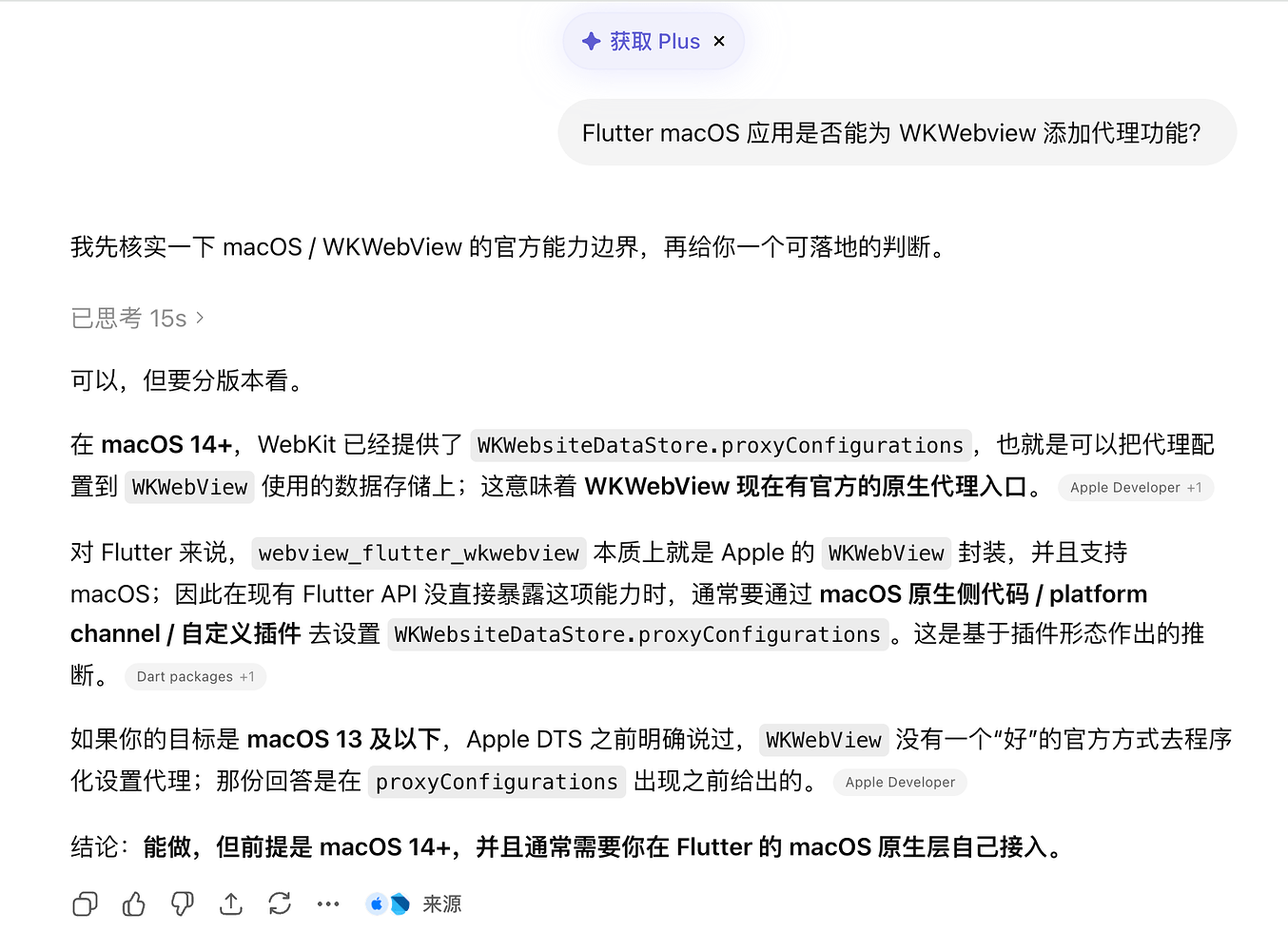Open more actions ellipsis menu
The image size is (1288, 951).
click(x=328, y=903)
